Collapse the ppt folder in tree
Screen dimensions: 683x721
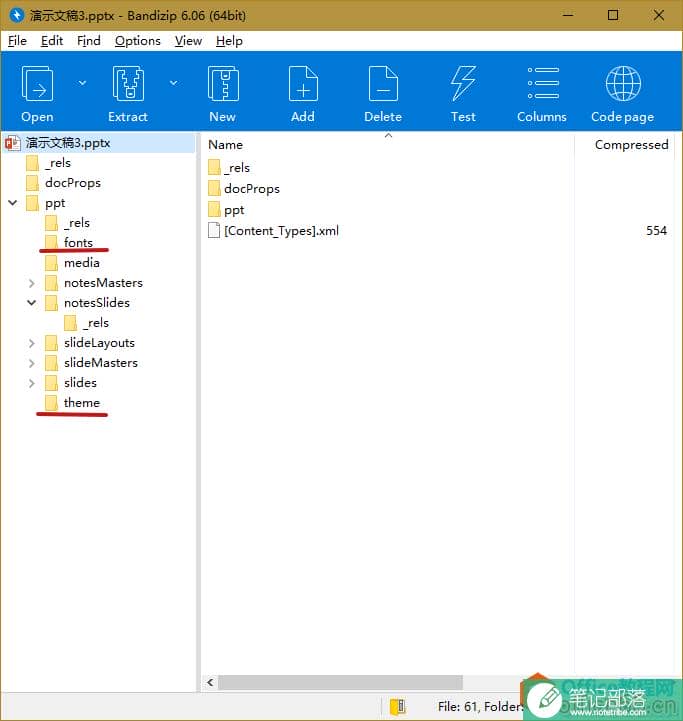[13, 202]
